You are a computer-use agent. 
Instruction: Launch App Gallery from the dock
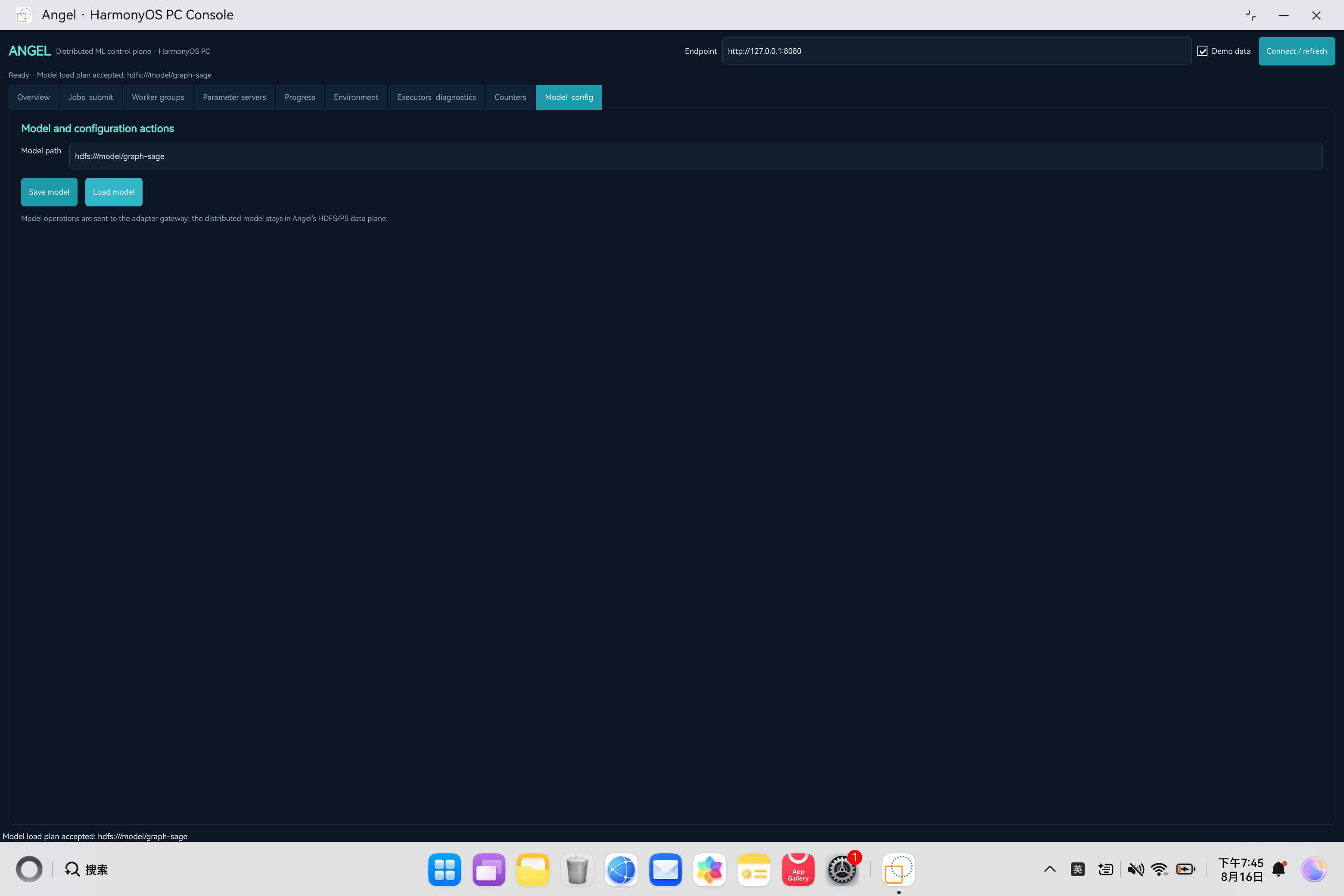[x=798, y=870]
